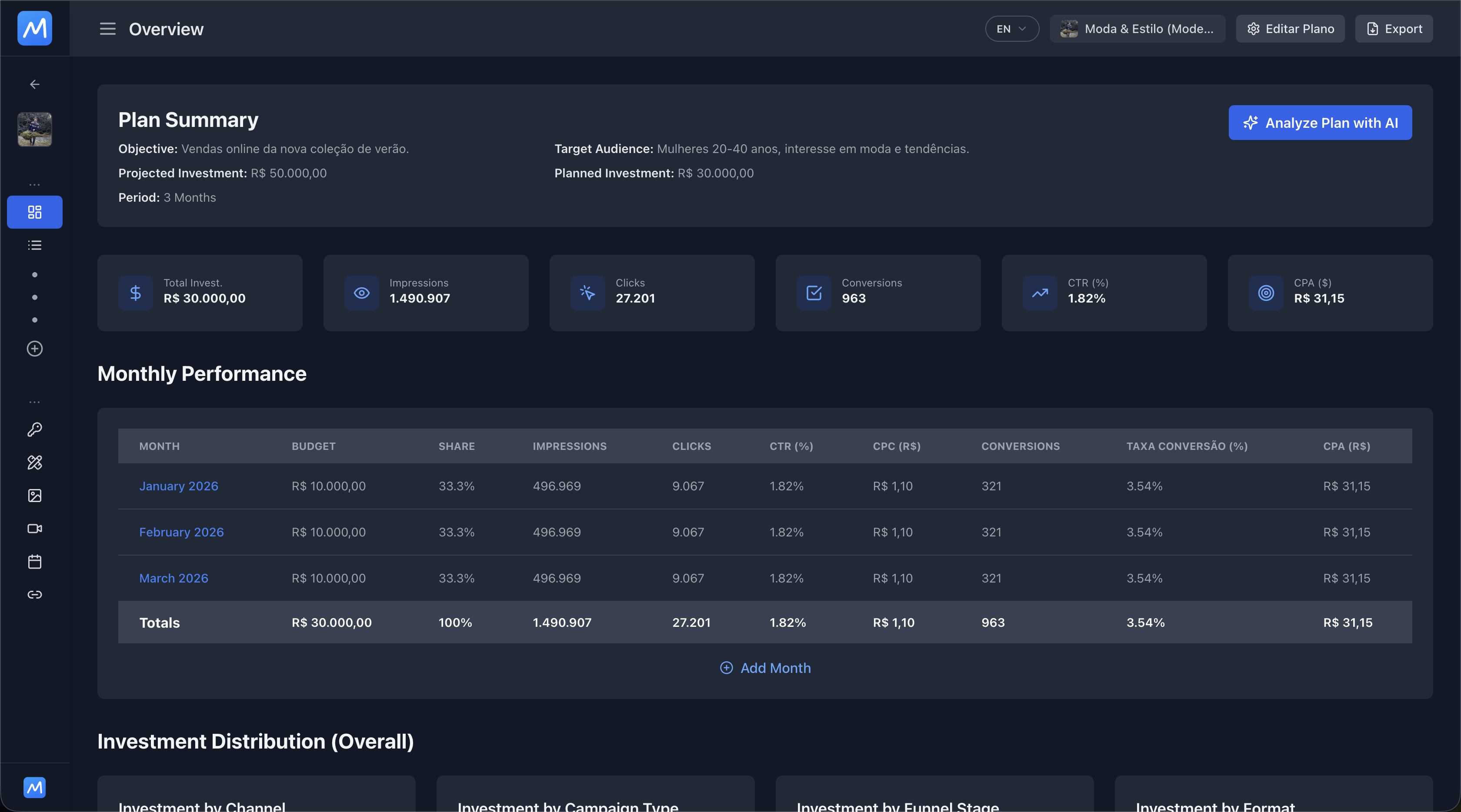Image resolution: width=1461 pixels, height=812 pixels.
Task: Select the design tools pencil icon
Action: pos(34,463)
